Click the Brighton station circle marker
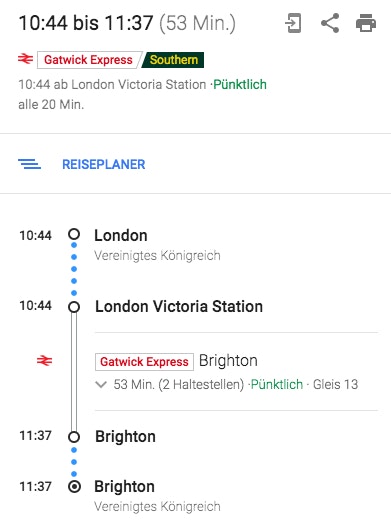 [x=74, y=437]
